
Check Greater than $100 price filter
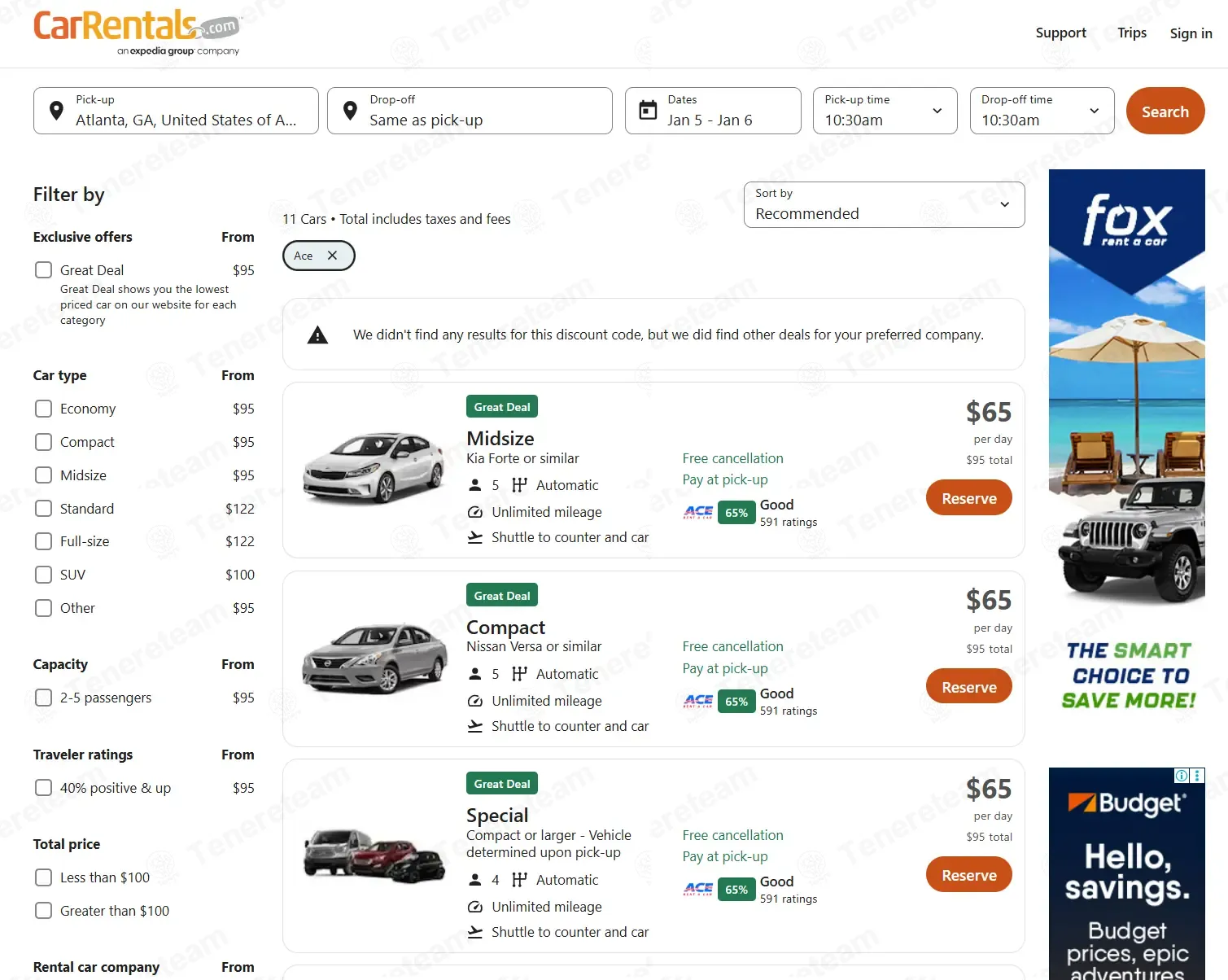(44, 911)
